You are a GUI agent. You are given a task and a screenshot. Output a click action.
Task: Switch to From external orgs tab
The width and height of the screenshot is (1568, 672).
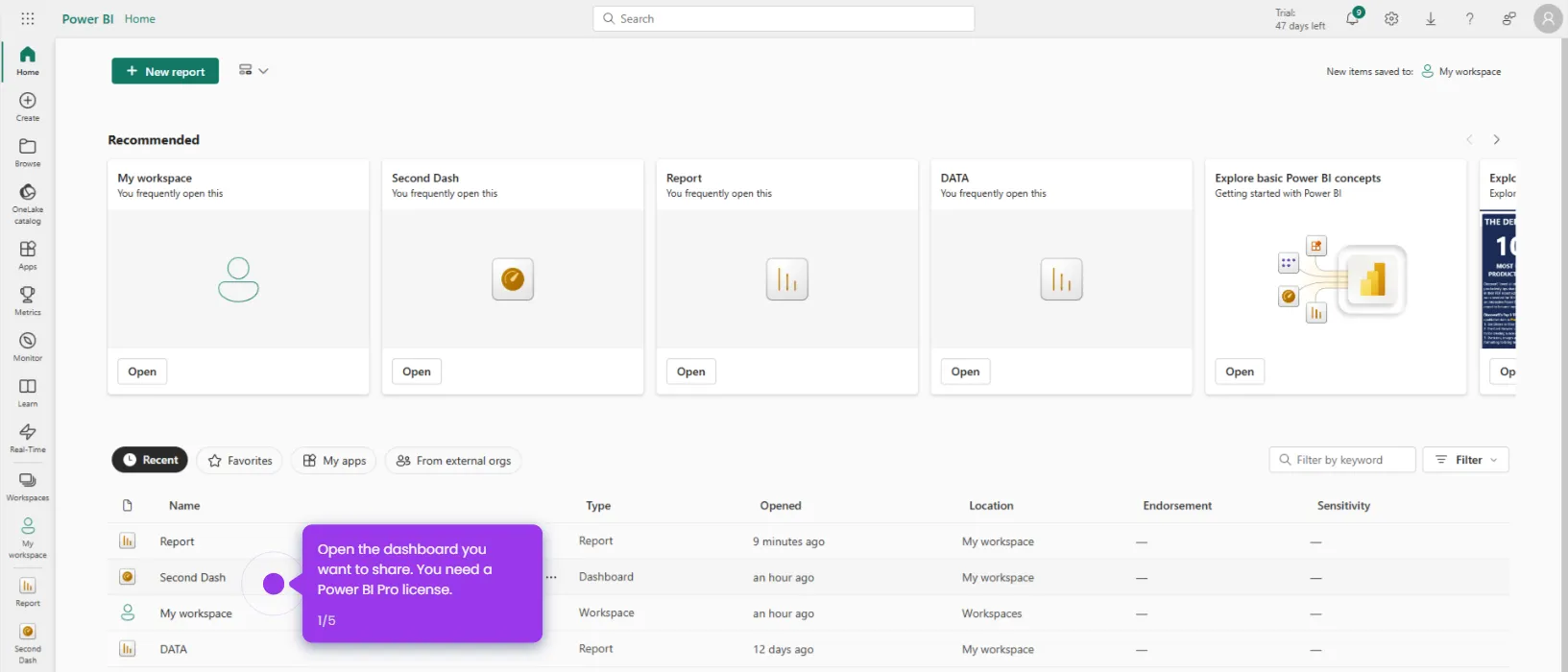click(x=453, y=461)
